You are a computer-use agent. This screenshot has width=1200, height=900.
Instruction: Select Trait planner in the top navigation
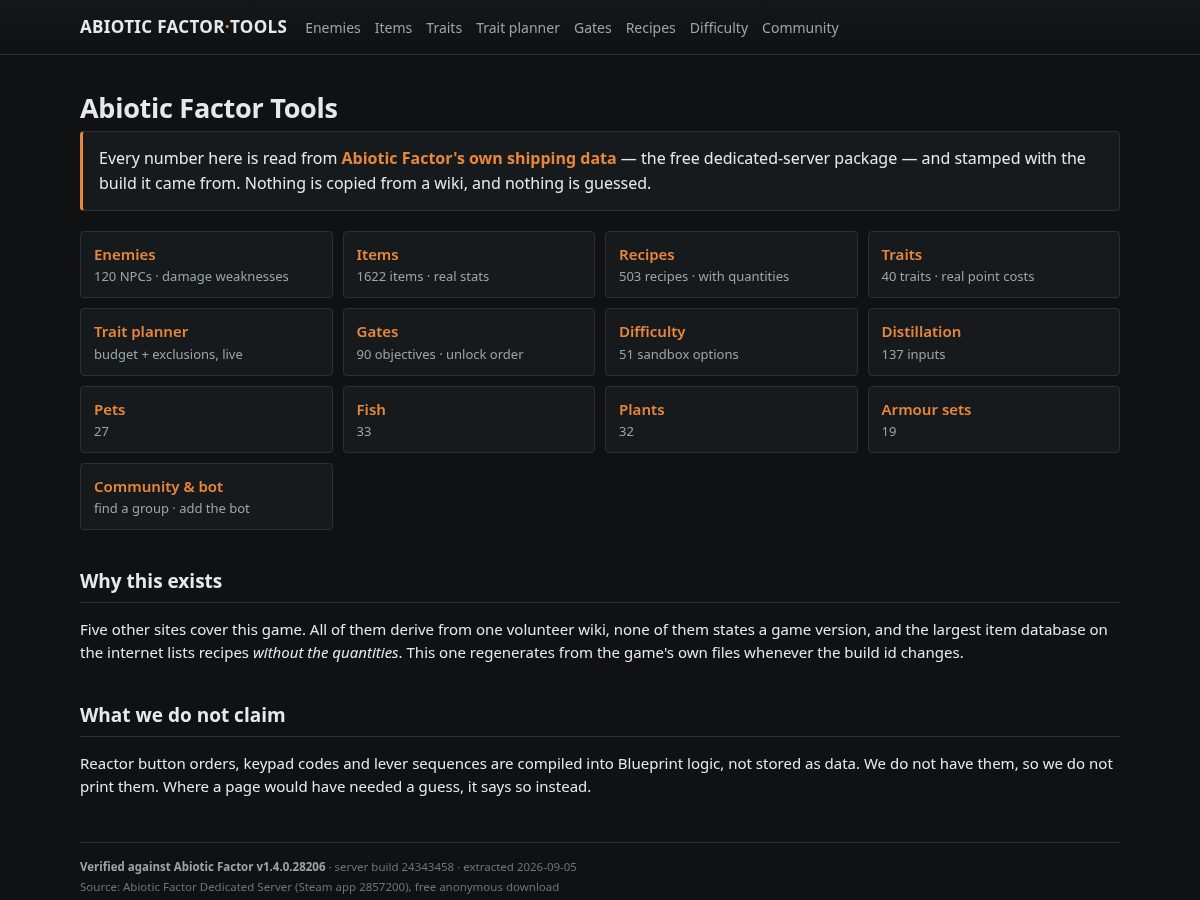[518, 28]
